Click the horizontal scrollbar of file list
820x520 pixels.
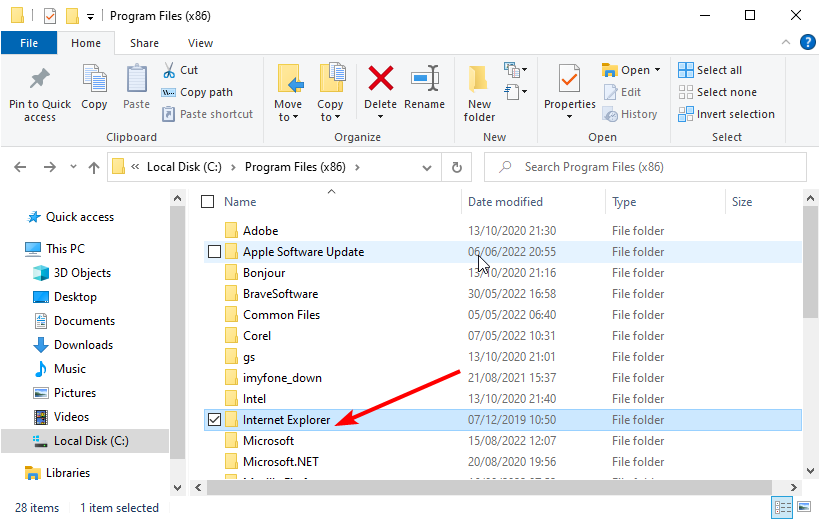coord(488,488)
